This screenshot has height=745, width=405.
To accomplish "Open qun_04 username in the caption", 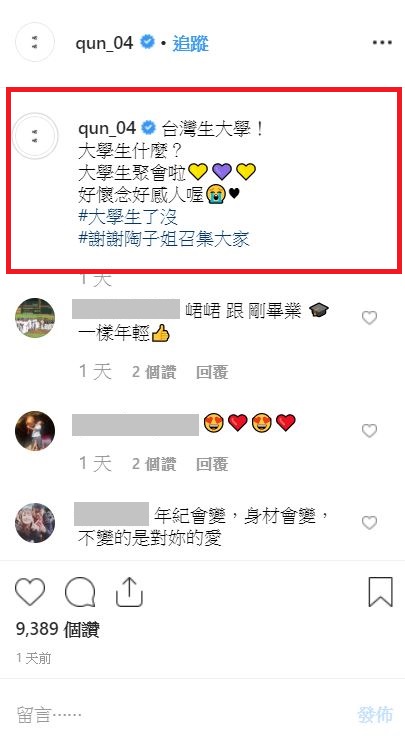I will (107, 128).
